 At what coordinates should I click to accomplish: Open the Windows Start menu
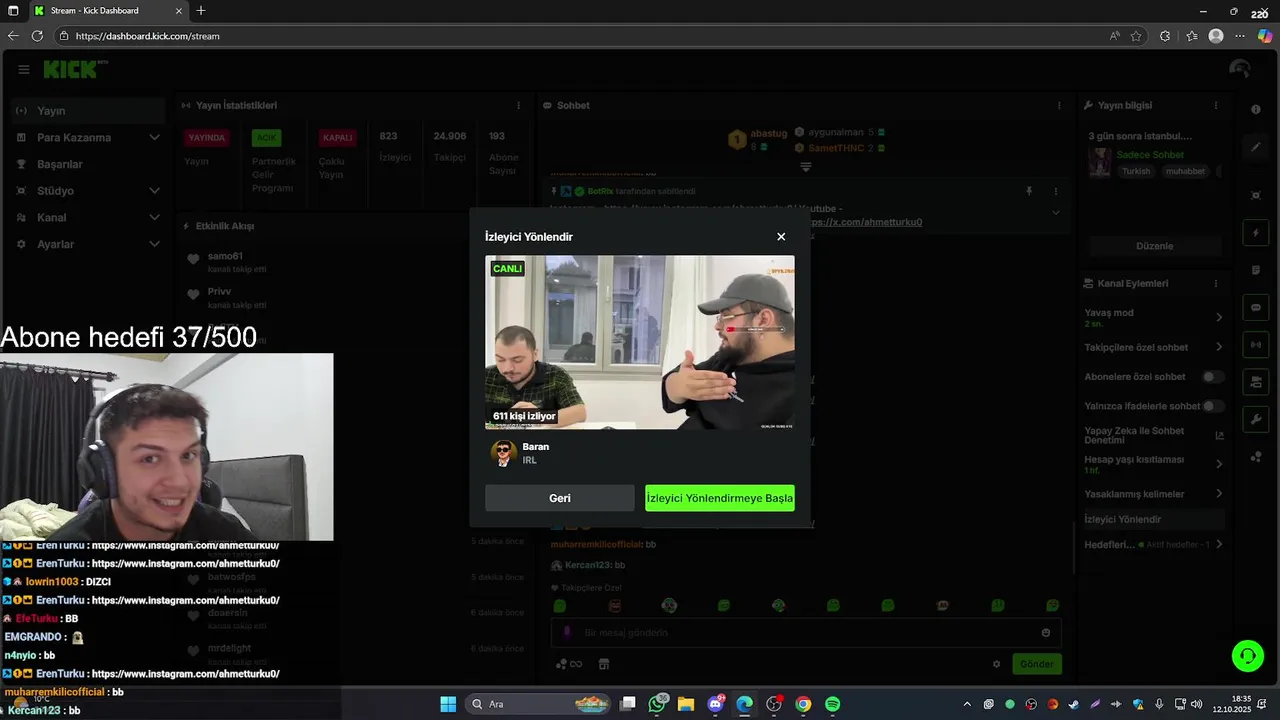pos(448,704)
